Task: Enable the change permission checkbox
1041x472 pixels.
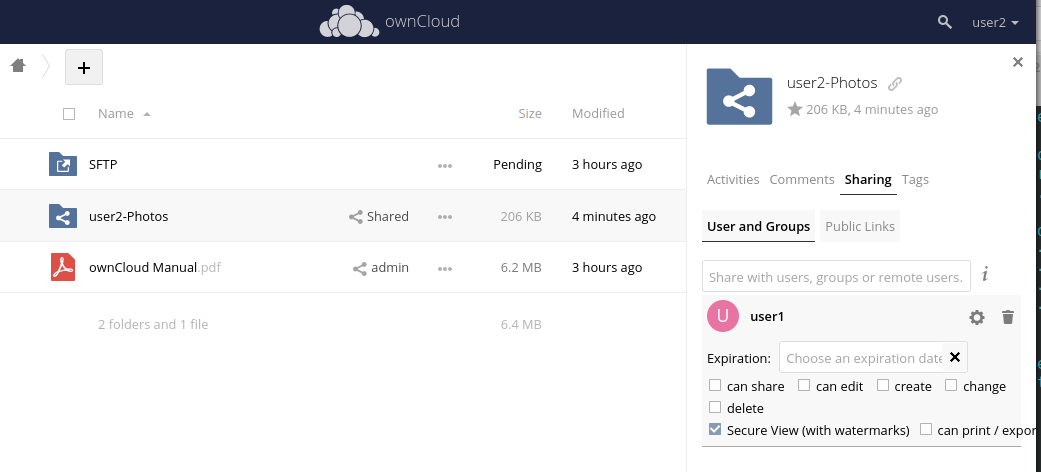Action: [x=951, y=385]
